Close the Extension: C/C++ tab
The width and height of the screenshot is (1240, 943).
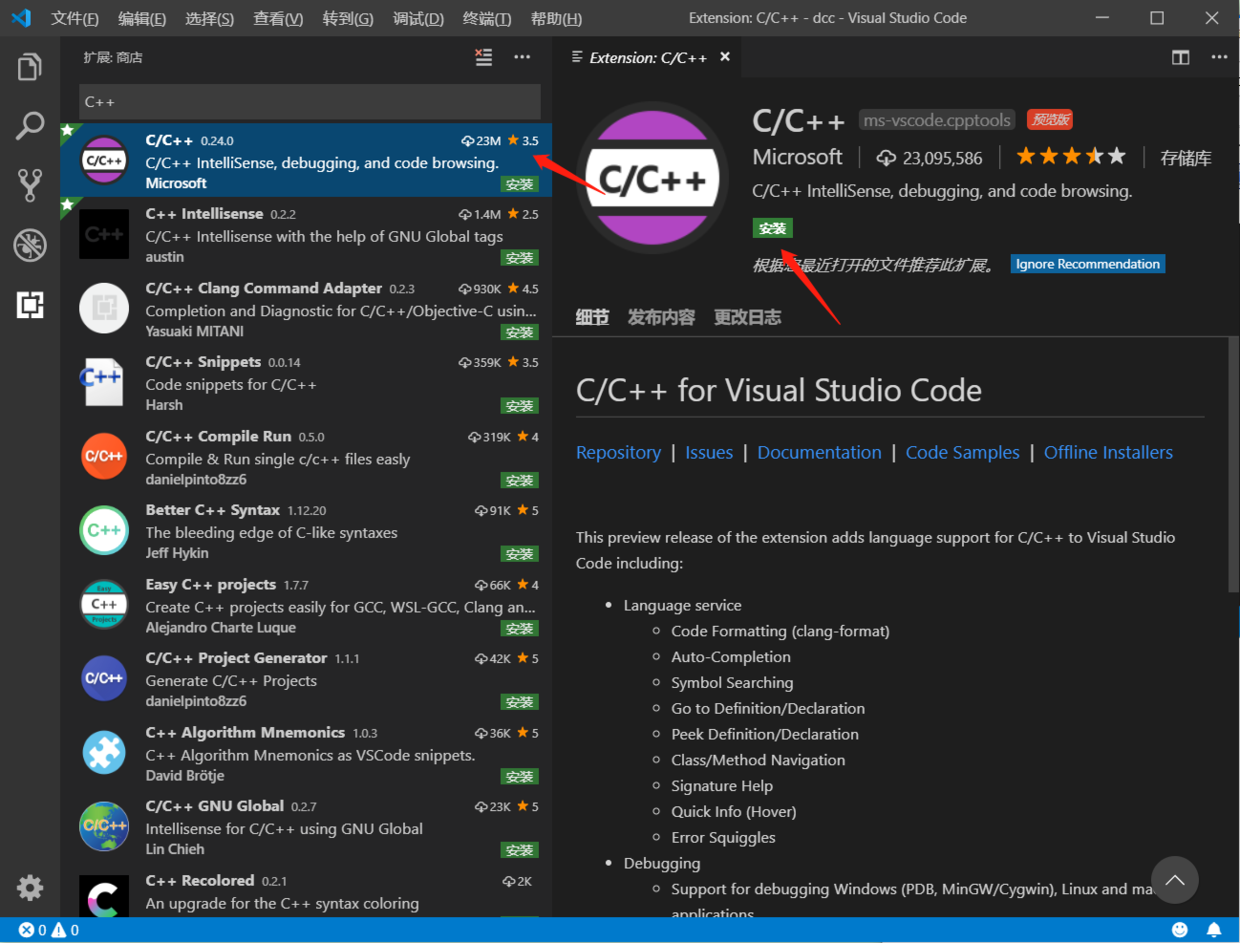pyautogui.click(x=725, y=57)
